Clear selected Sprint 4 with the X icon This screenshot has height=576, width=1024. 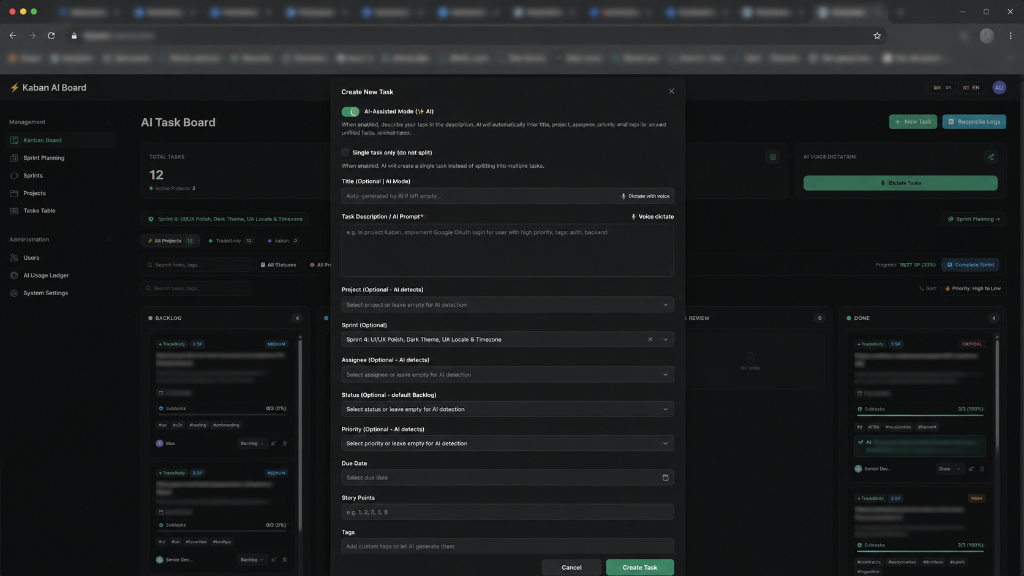click(x=650, y=340)
